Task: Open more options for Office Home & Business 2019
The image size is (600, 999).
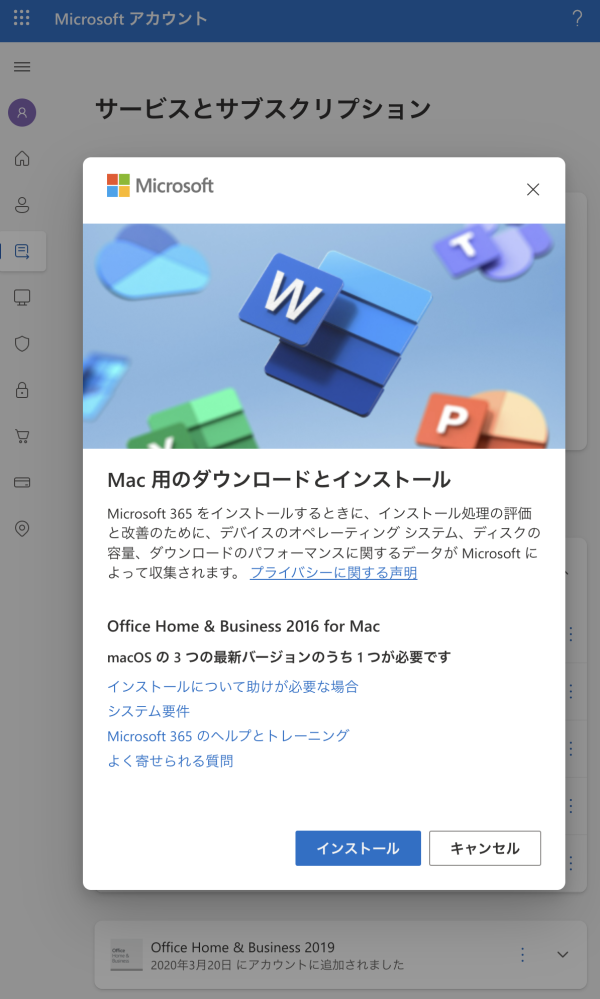Action: pos(522,954)
